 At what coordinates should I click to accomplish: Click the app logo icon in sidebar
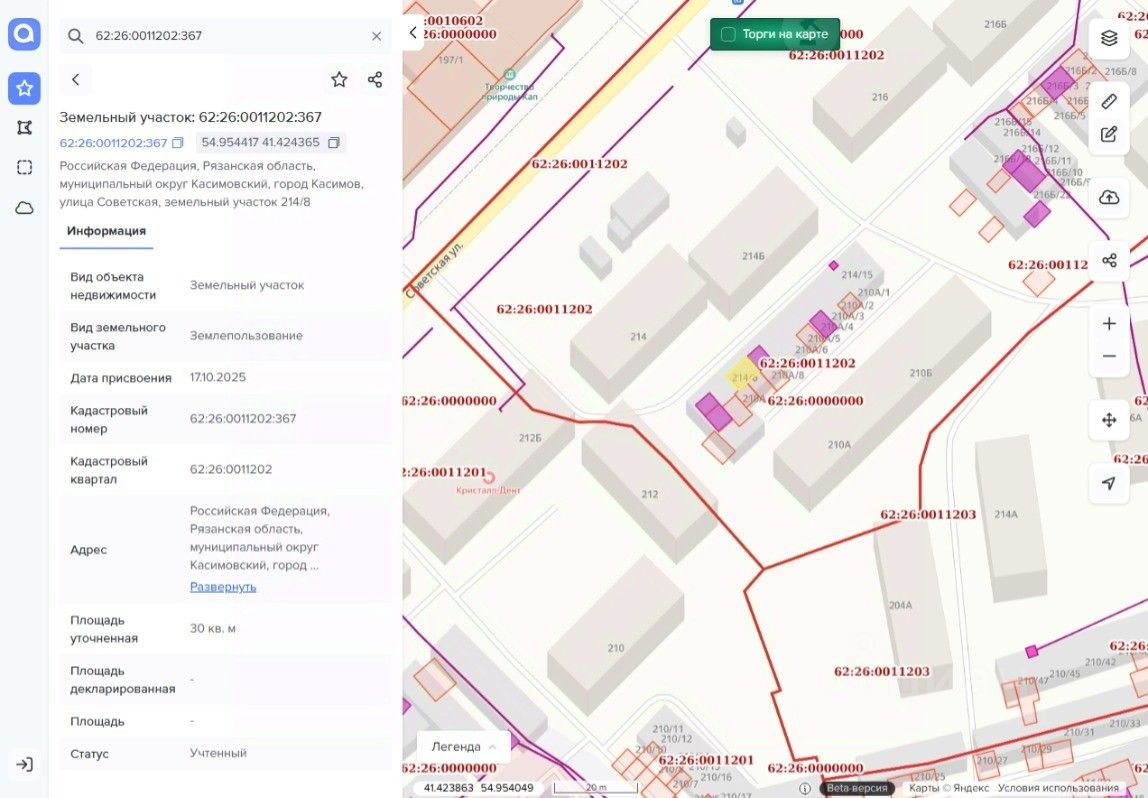pos(24,34)
